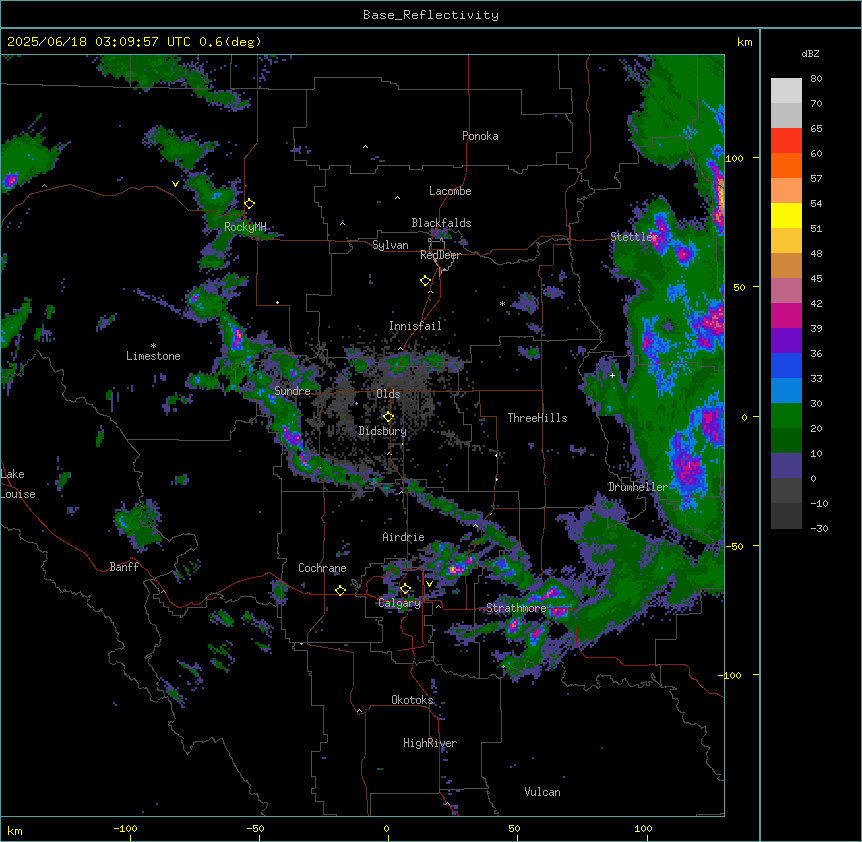Click the Banff town label

click(x=124, y=567)
